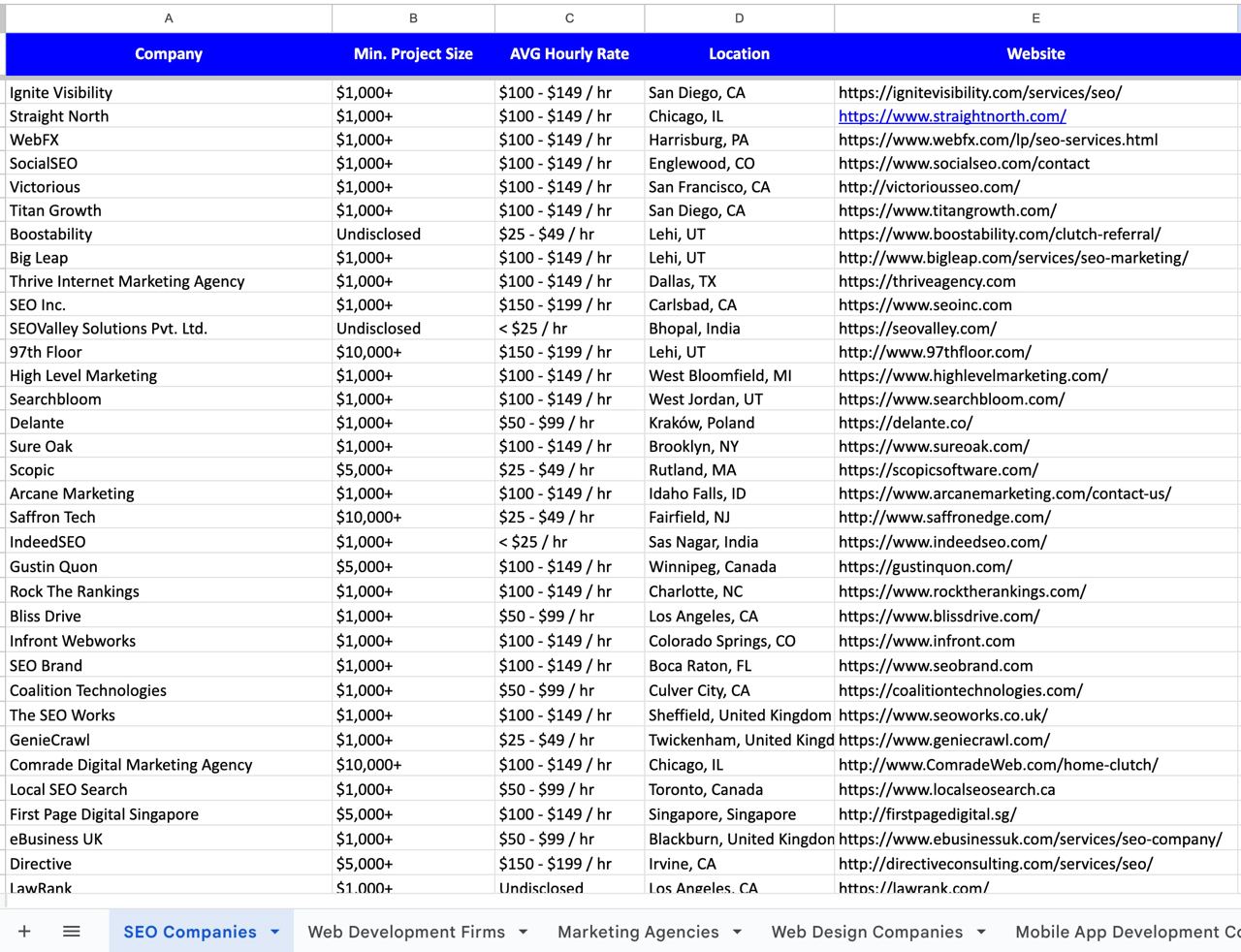Screen dimensions: 1241x952
Task: Open the Web Design Companies sheet
Action: click(867, 932)
